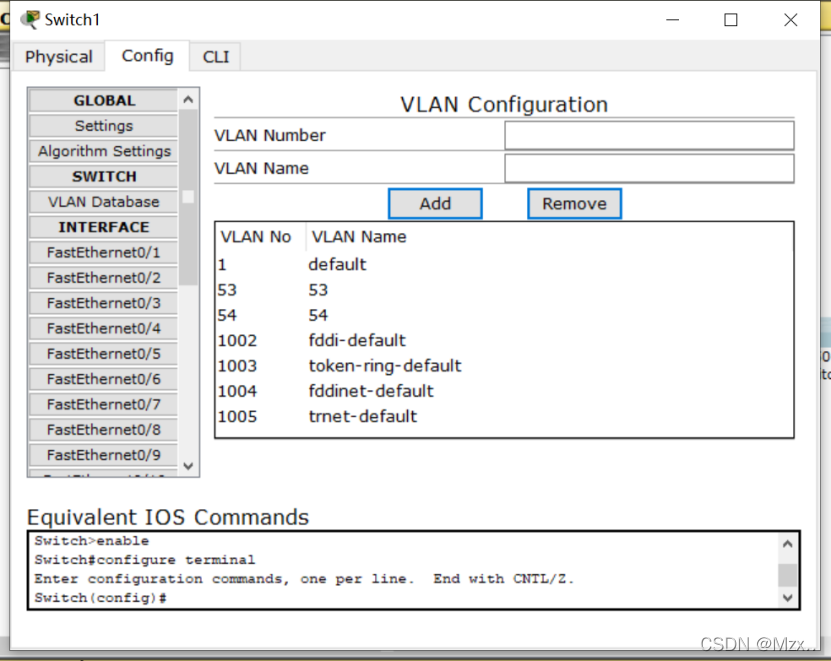Select FastEthernet0/9 interface
This screenshot has width=831, height=661.
[x=104, y=455]
